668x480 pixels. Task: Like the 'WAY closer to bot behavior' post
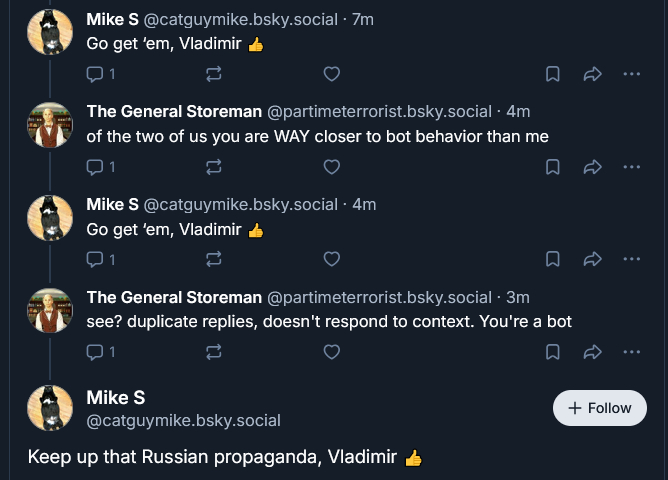coord(332,167)
